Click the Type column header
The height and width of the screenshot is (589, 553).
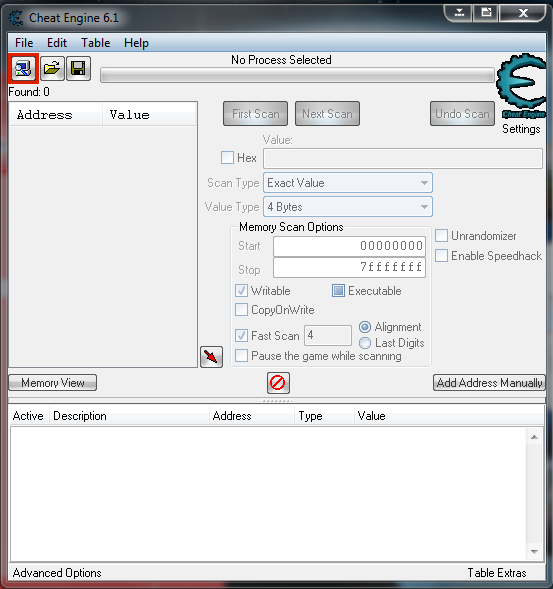click(324, 416)
